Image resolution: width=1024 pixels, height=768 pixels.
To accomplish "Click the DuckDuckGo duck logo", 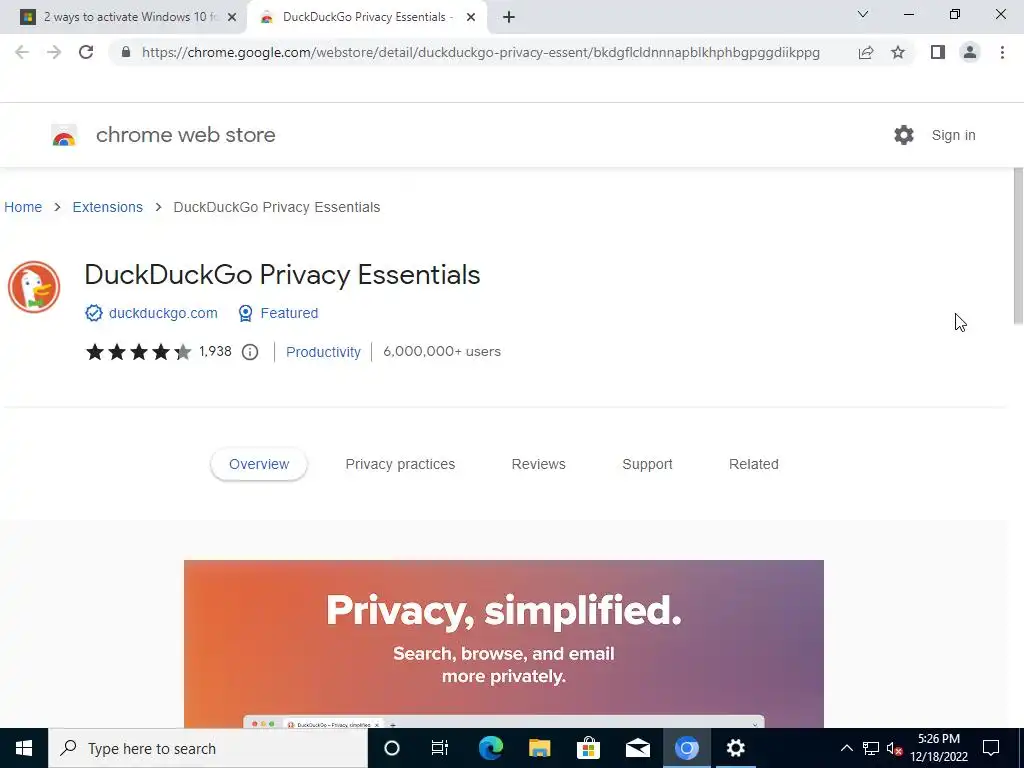I will 34,287.
